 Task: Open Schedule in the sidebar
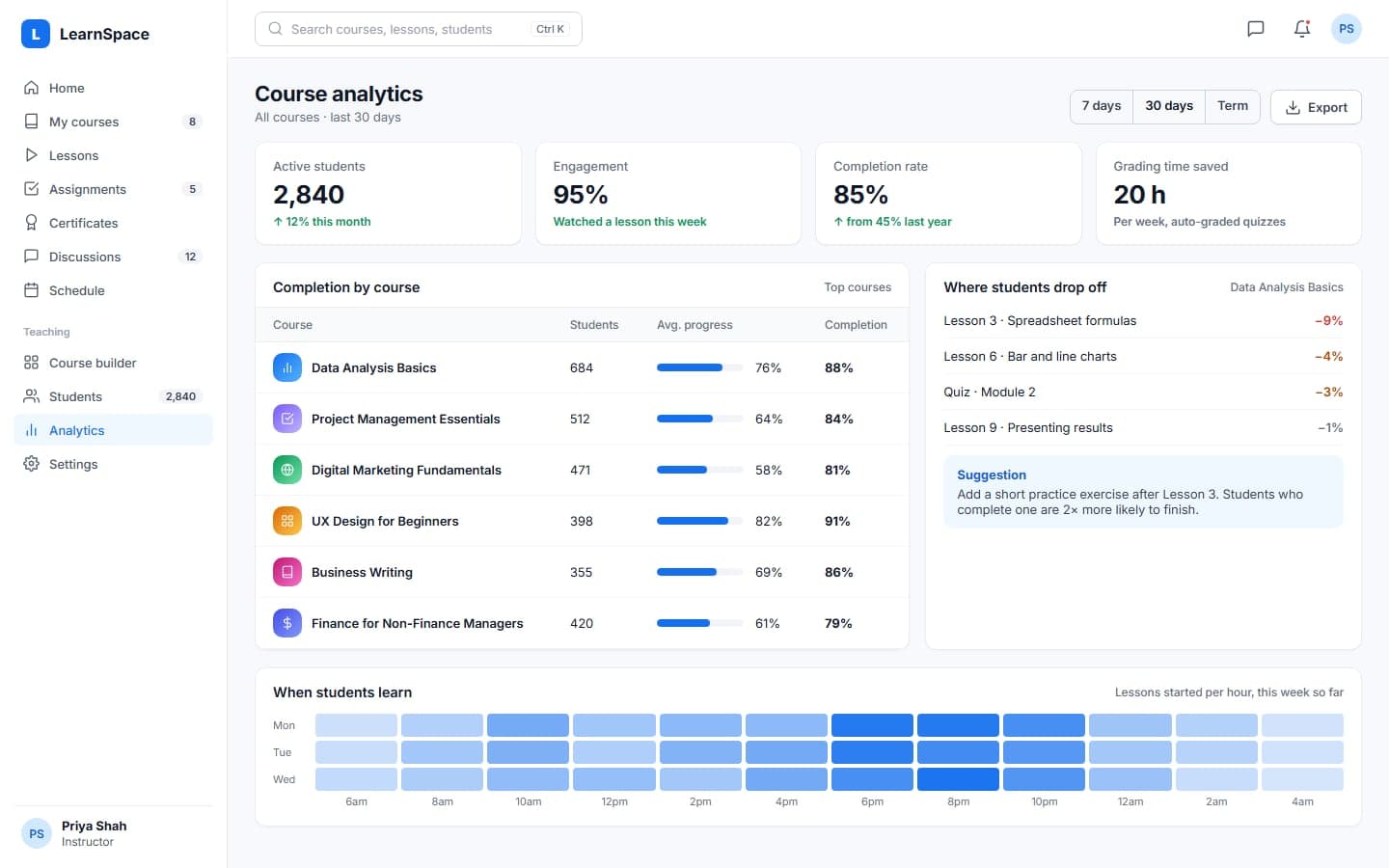point(113,290)
